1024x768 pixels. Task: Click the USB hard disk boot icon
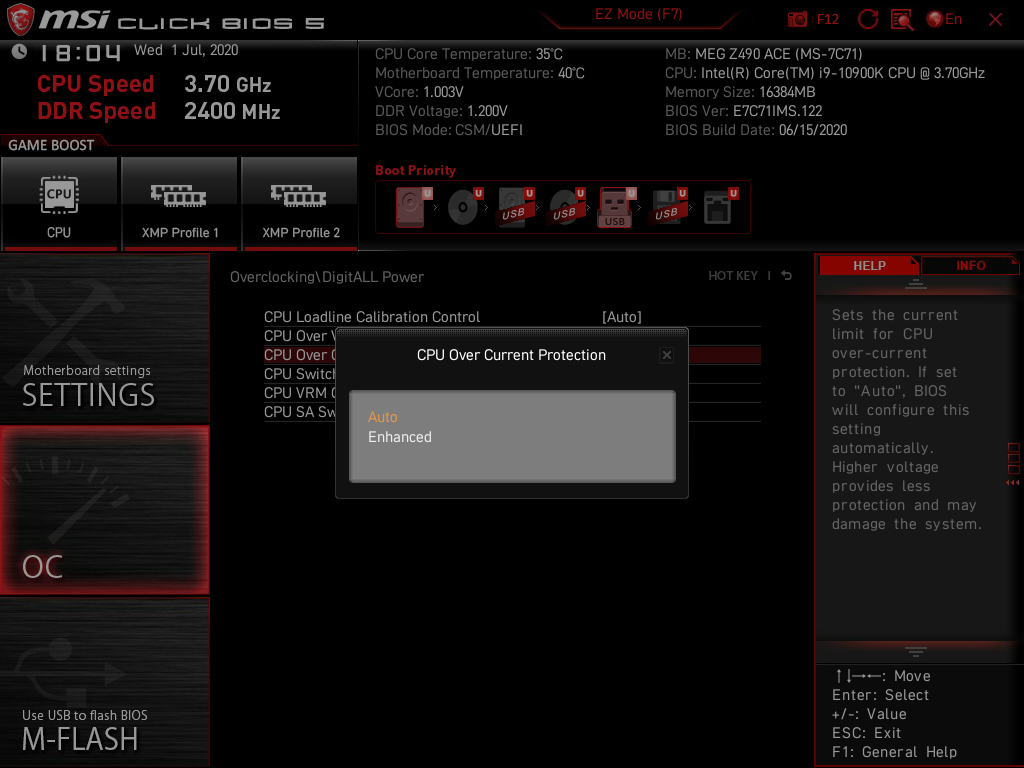pos(512,205)
